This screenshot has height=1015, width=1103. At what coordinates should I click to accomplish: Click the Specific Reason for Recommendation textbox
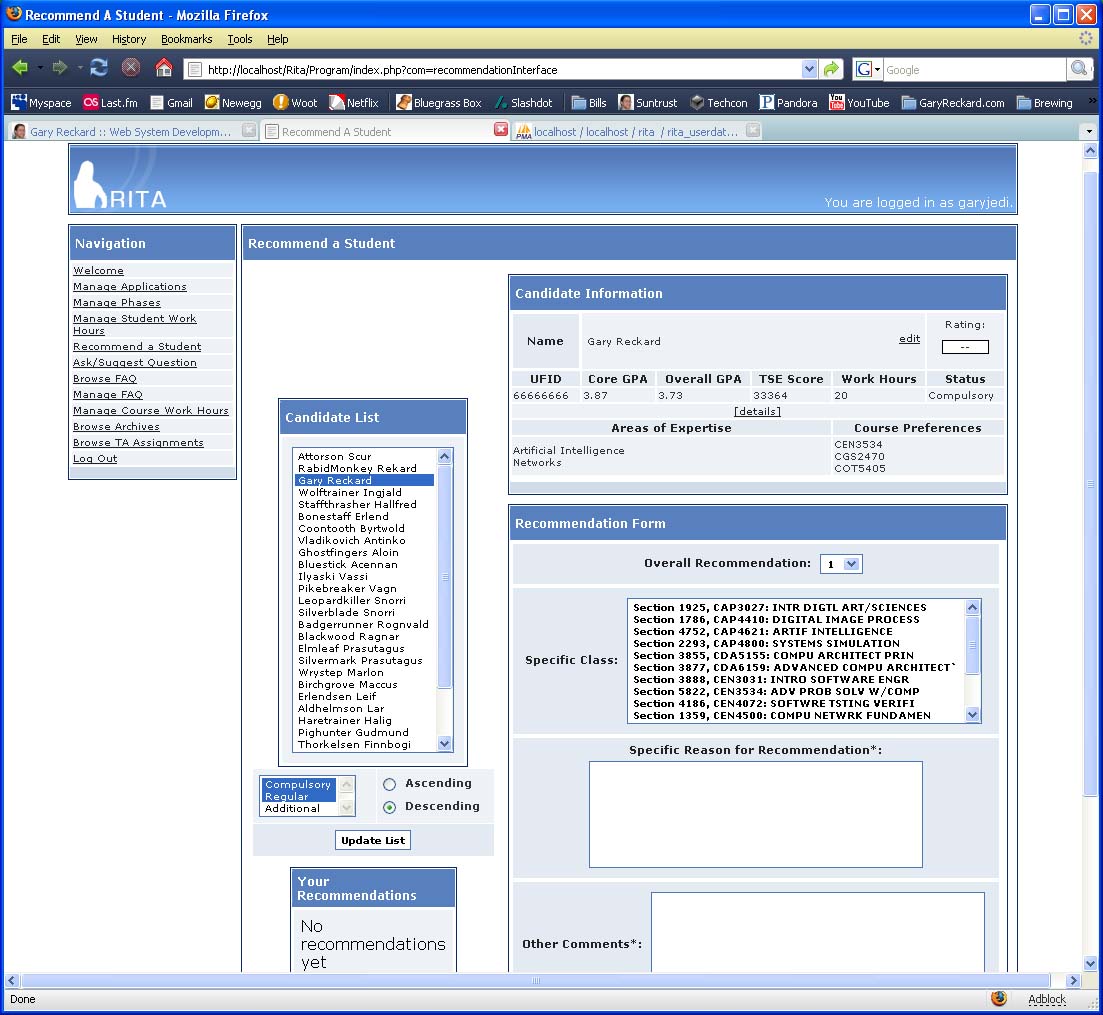[755, 814]
